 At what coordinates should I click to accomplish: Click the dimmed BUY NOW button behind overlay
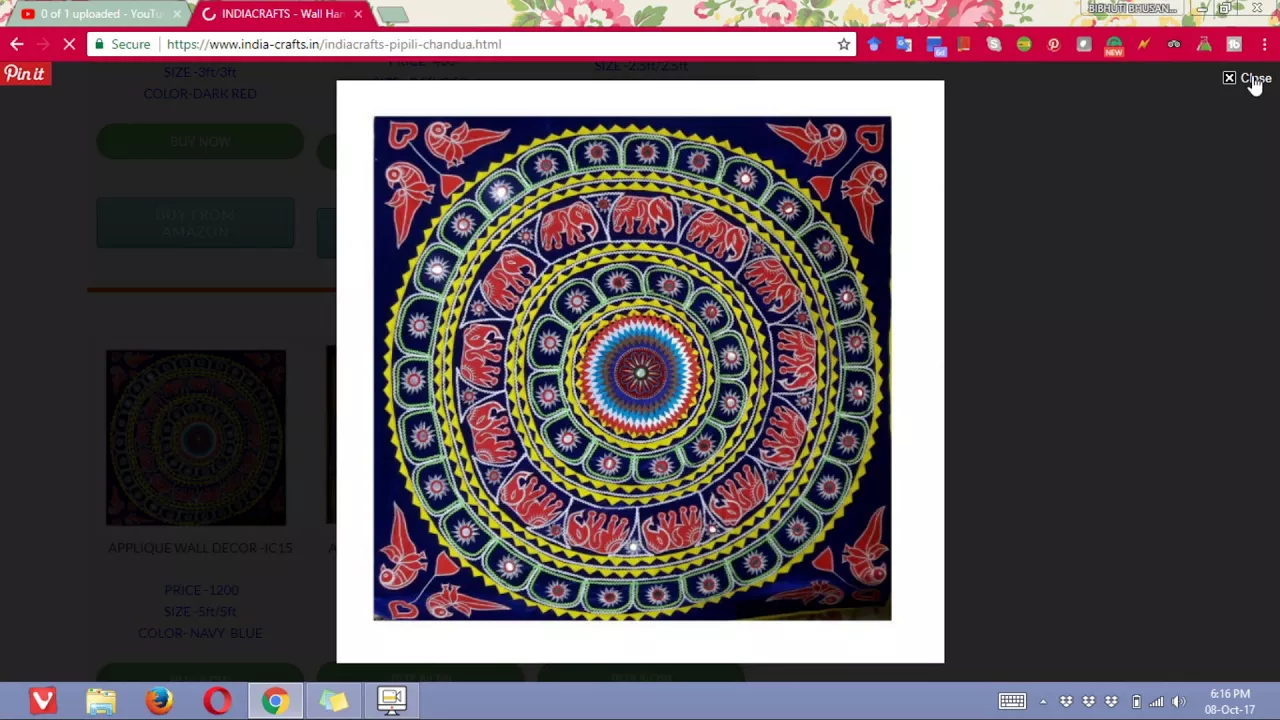tap(200, 142)
